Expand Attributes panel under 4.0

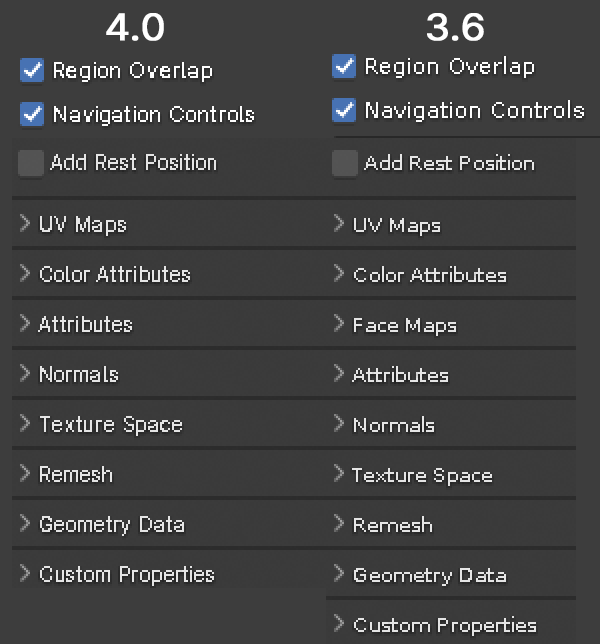(x=85, y=324)
